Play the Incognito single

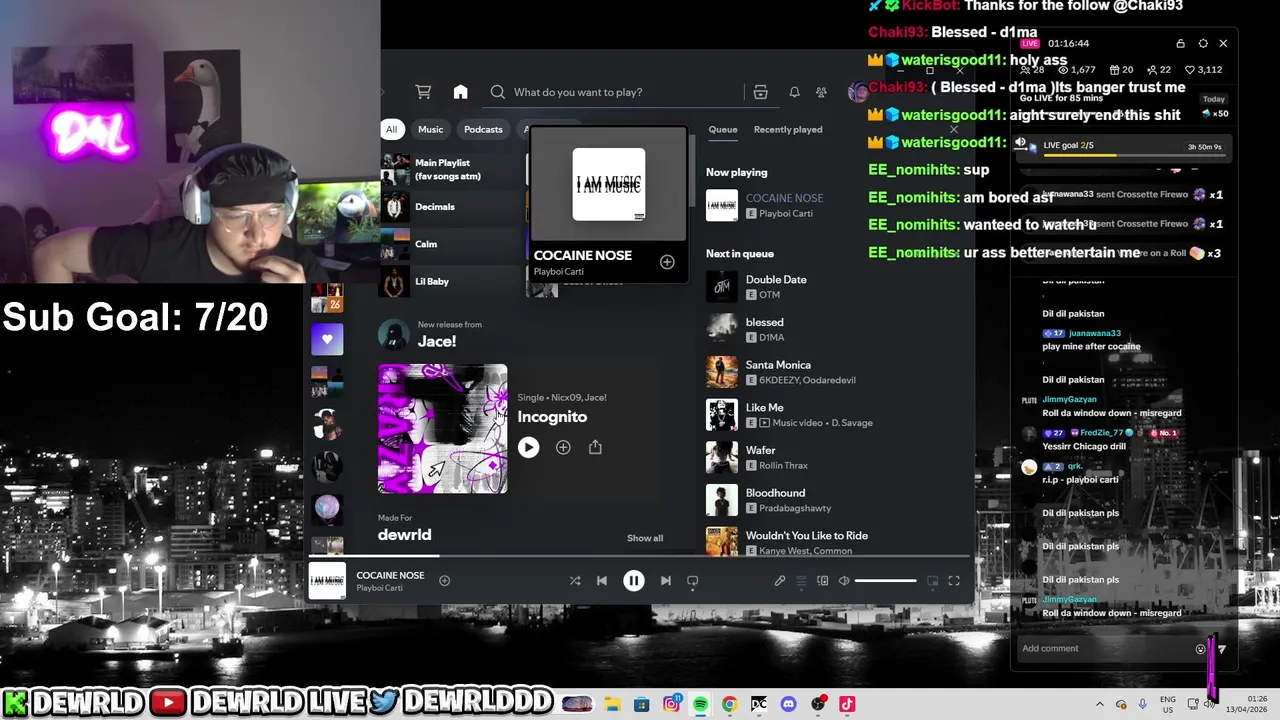(528, 448)
